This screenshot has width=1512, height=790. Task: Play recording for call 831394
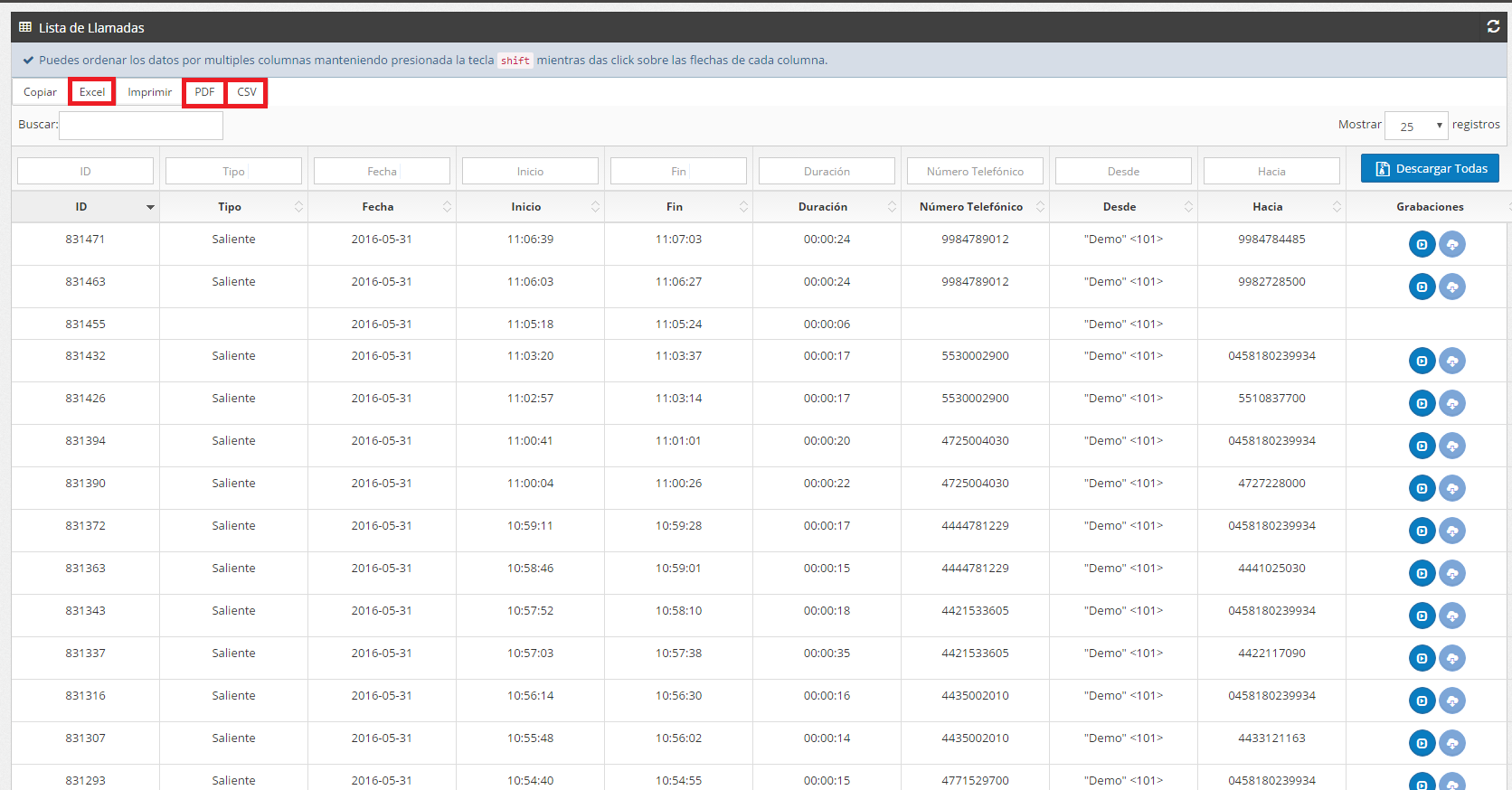(1422, 446)
